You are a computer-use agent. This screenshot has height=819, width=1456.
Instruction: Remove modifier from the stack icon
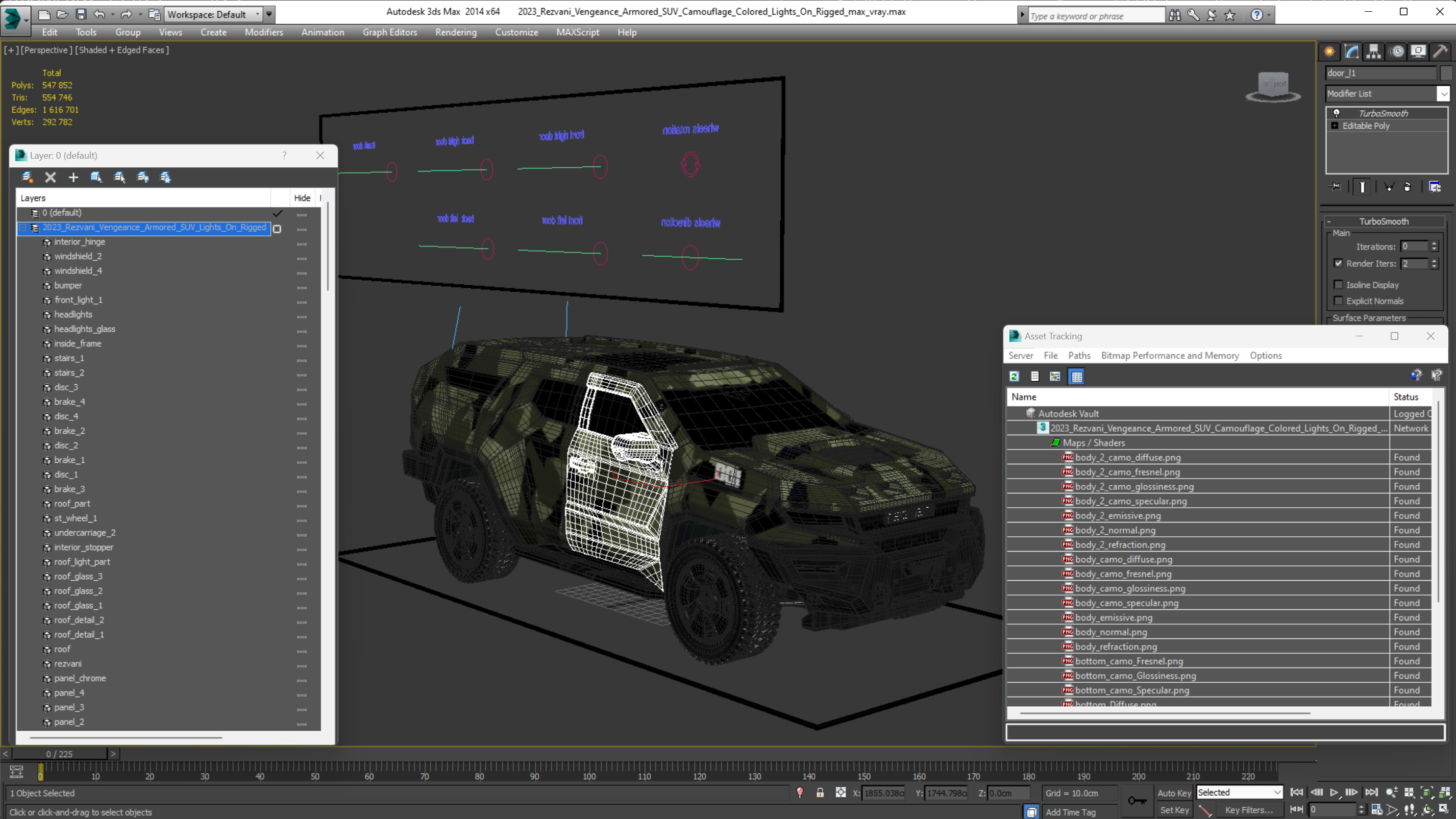1408,187
